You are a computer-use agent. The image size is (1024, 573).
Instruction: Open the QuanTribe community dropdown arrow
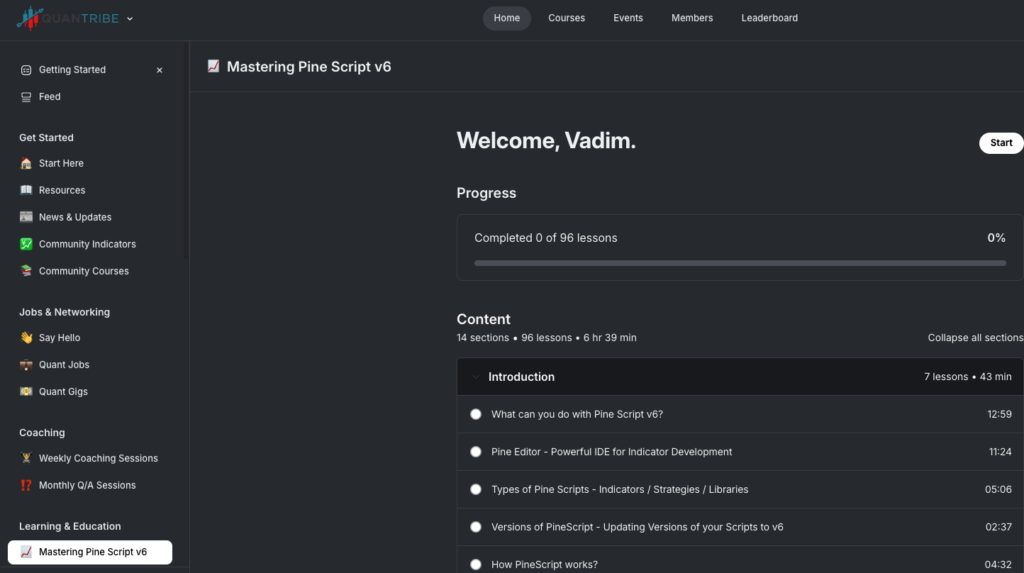point(130,18)
